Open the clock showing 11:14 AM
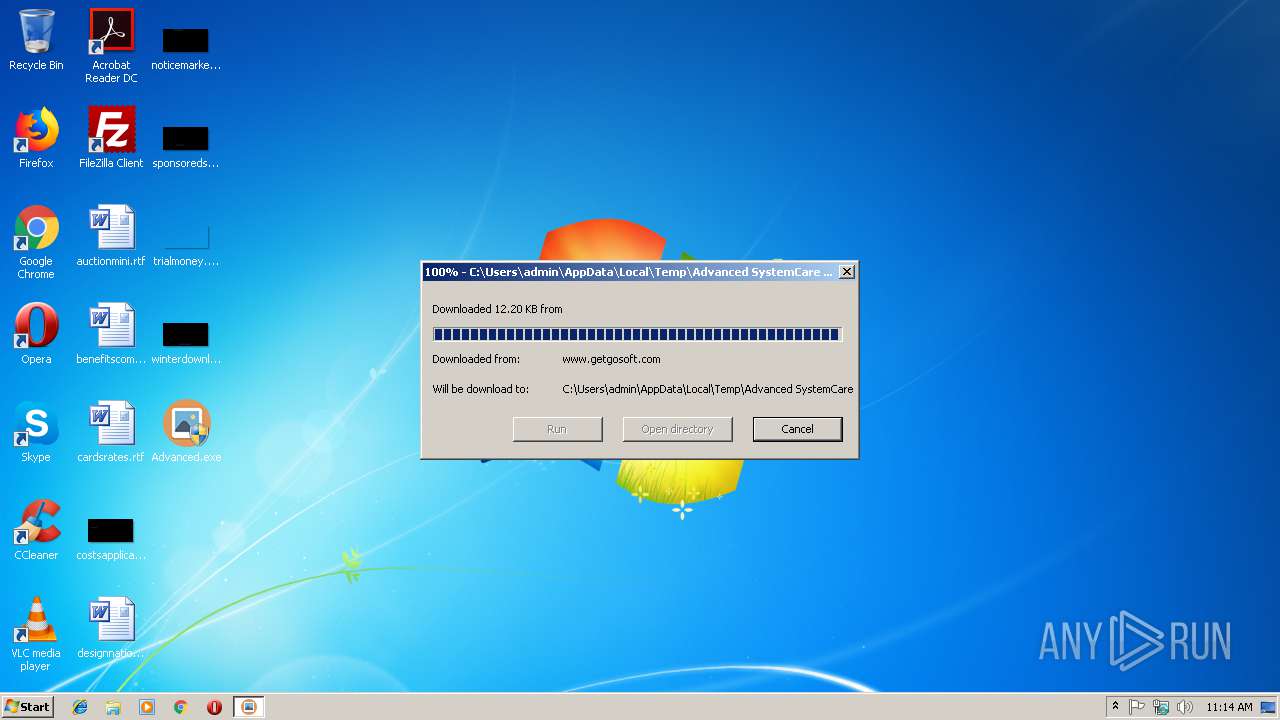1280x720 pixels. tap(1229, 707)
